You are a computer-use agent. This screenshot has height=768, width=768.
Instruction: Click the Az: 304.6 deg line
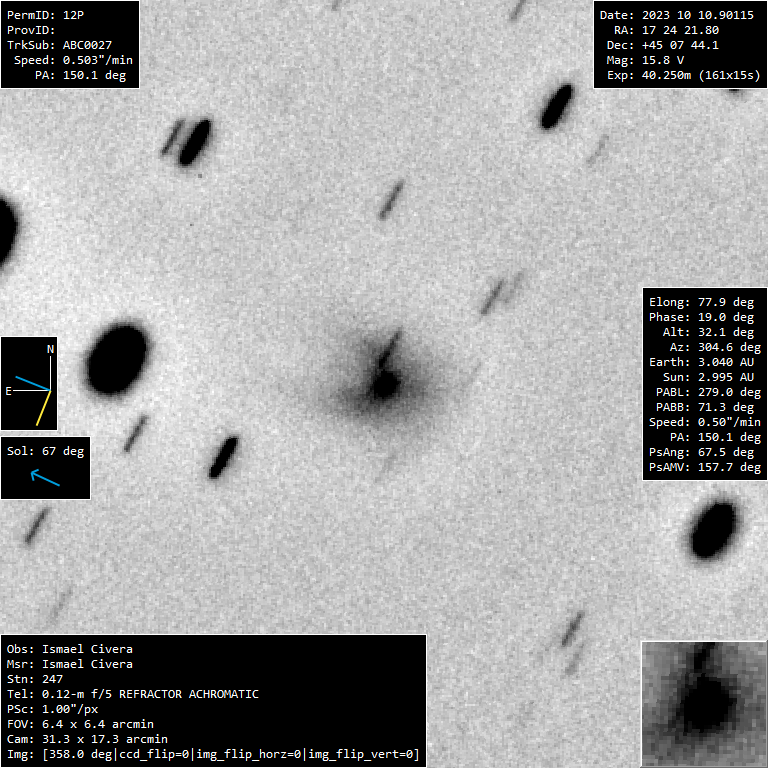pyautogui.click(x=715, y=347)
